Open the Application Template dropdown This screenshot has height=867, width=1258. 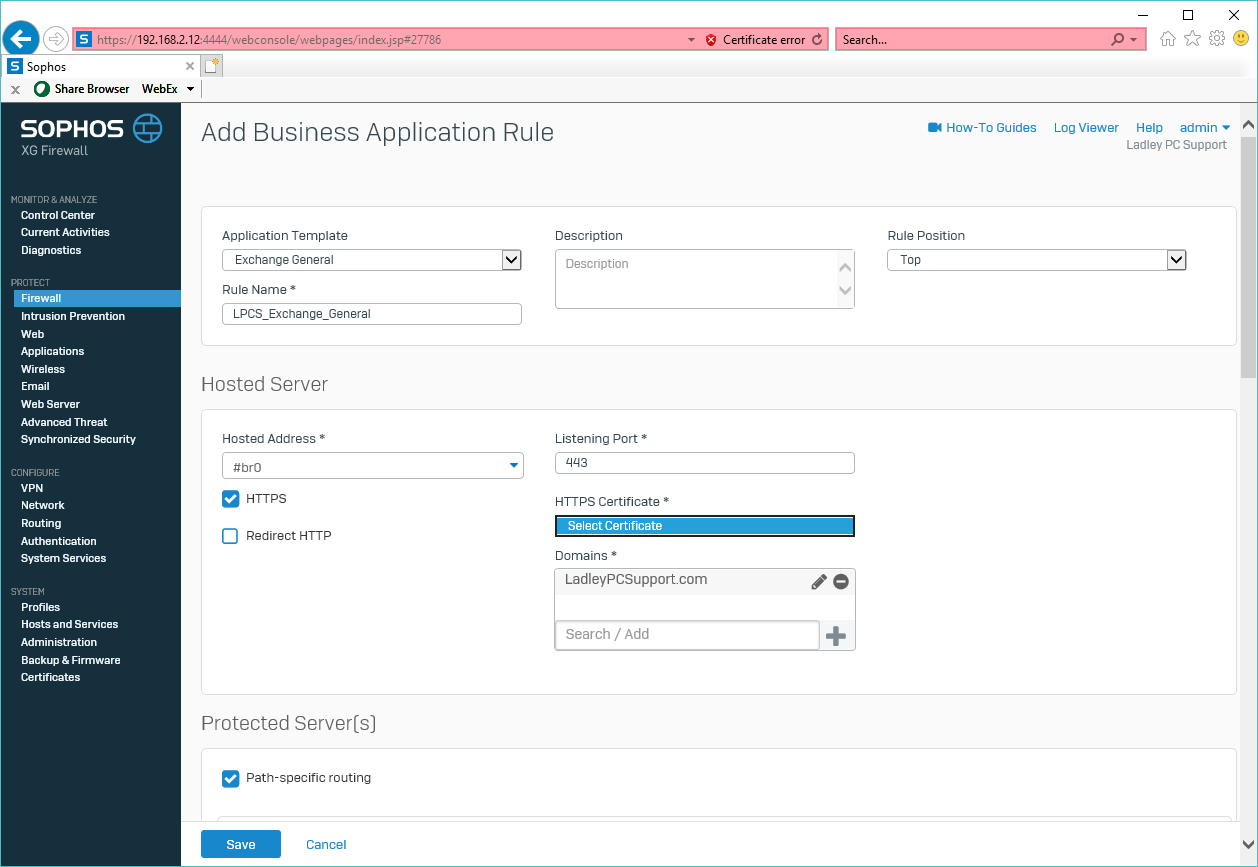pyautogui.click(x=511, y=260)
